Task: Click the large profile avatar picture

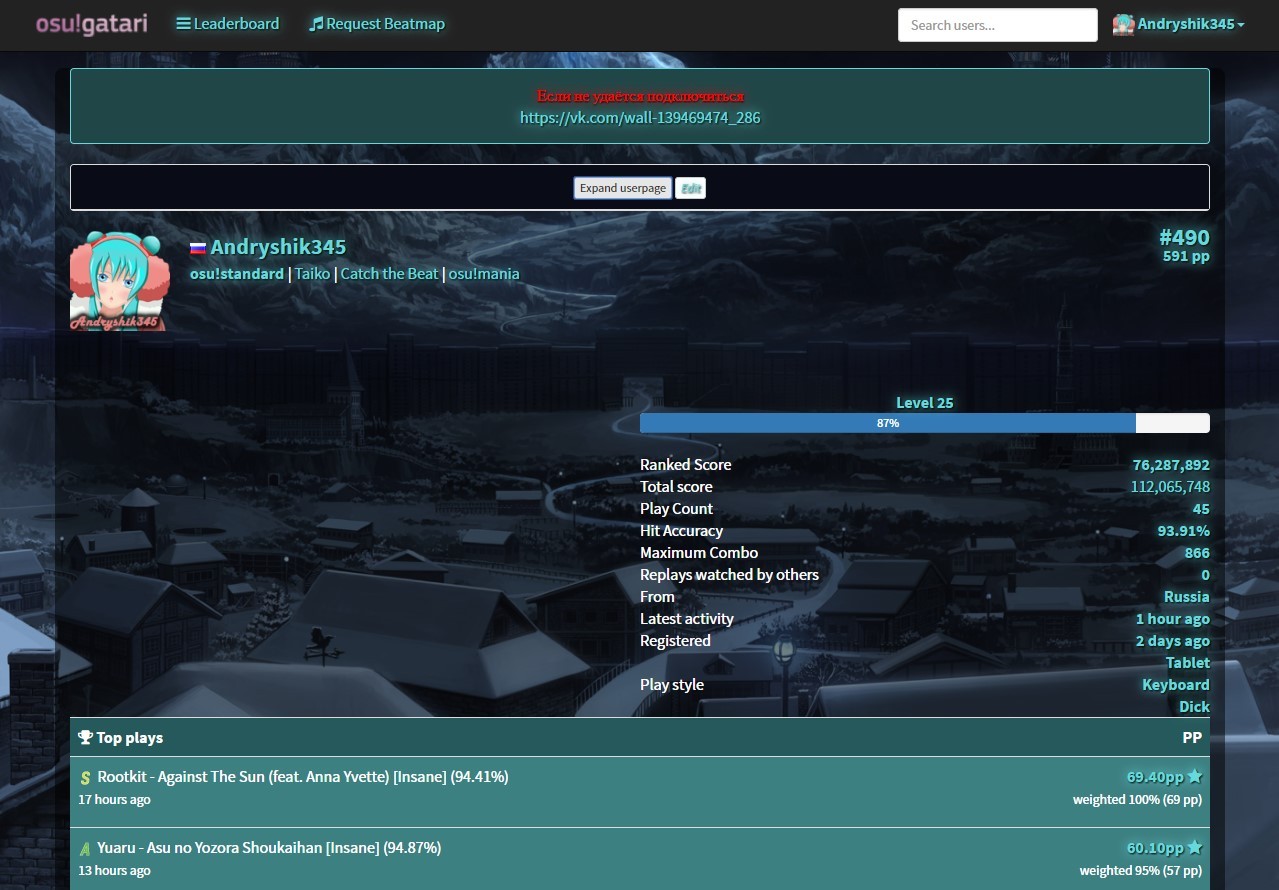Action: pyautogui.click(x=118, y=281)
